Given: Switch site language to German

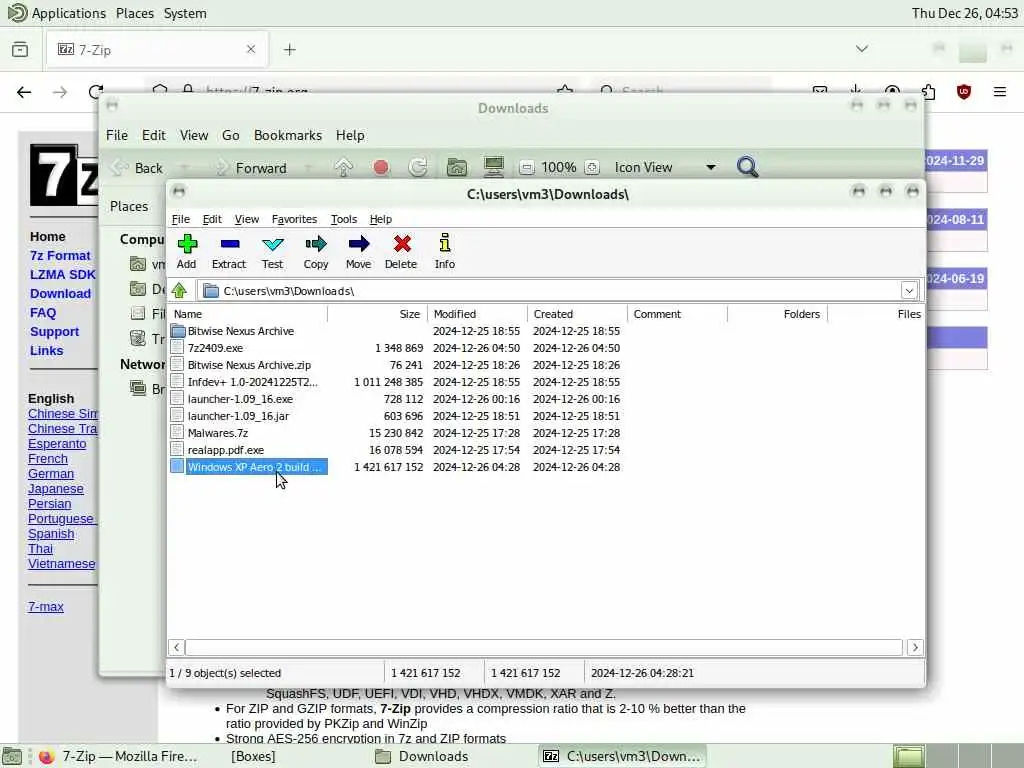Looking at the screenshot, I should (x=51, y=473).
